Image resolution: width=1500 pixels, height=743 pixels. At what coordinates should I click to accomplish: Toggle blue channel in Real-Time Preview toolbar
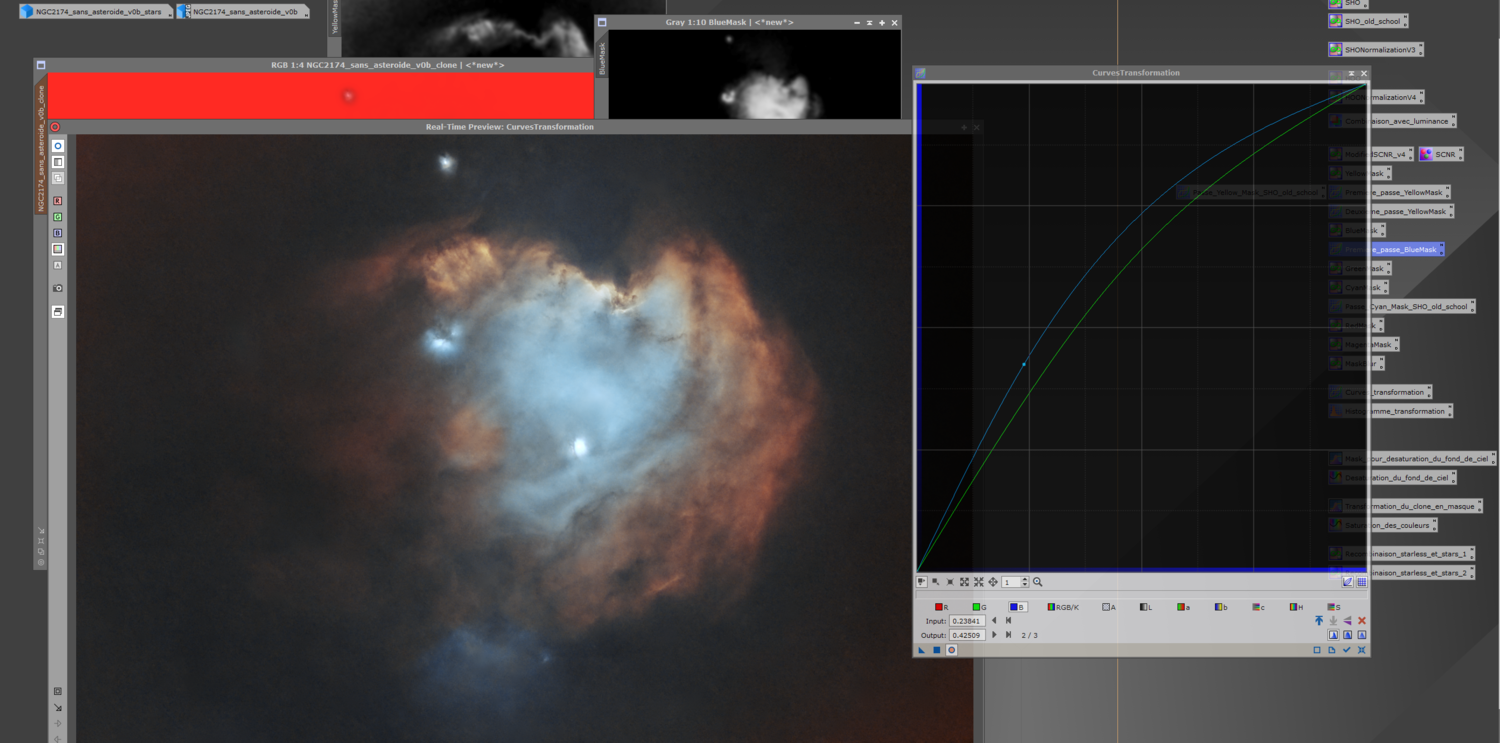58,233
